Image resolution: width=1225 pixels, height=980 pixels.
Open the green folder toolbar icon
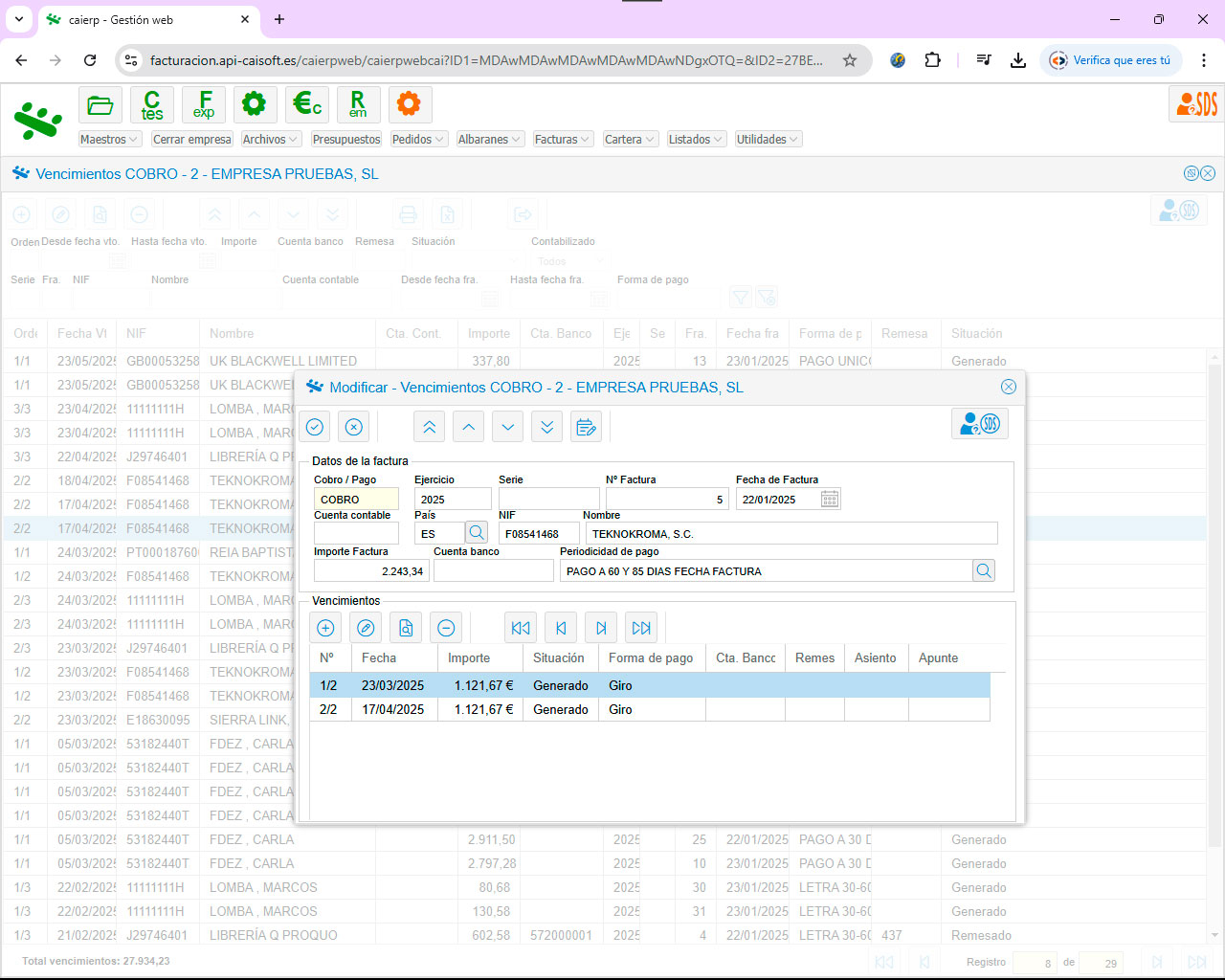[100, 104]
